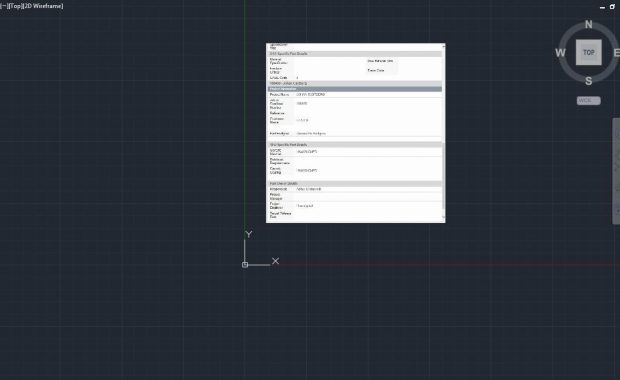Viewport: 620px width, 380px height.
Task: Minimize the drawing viewport window
Action: 602,7
